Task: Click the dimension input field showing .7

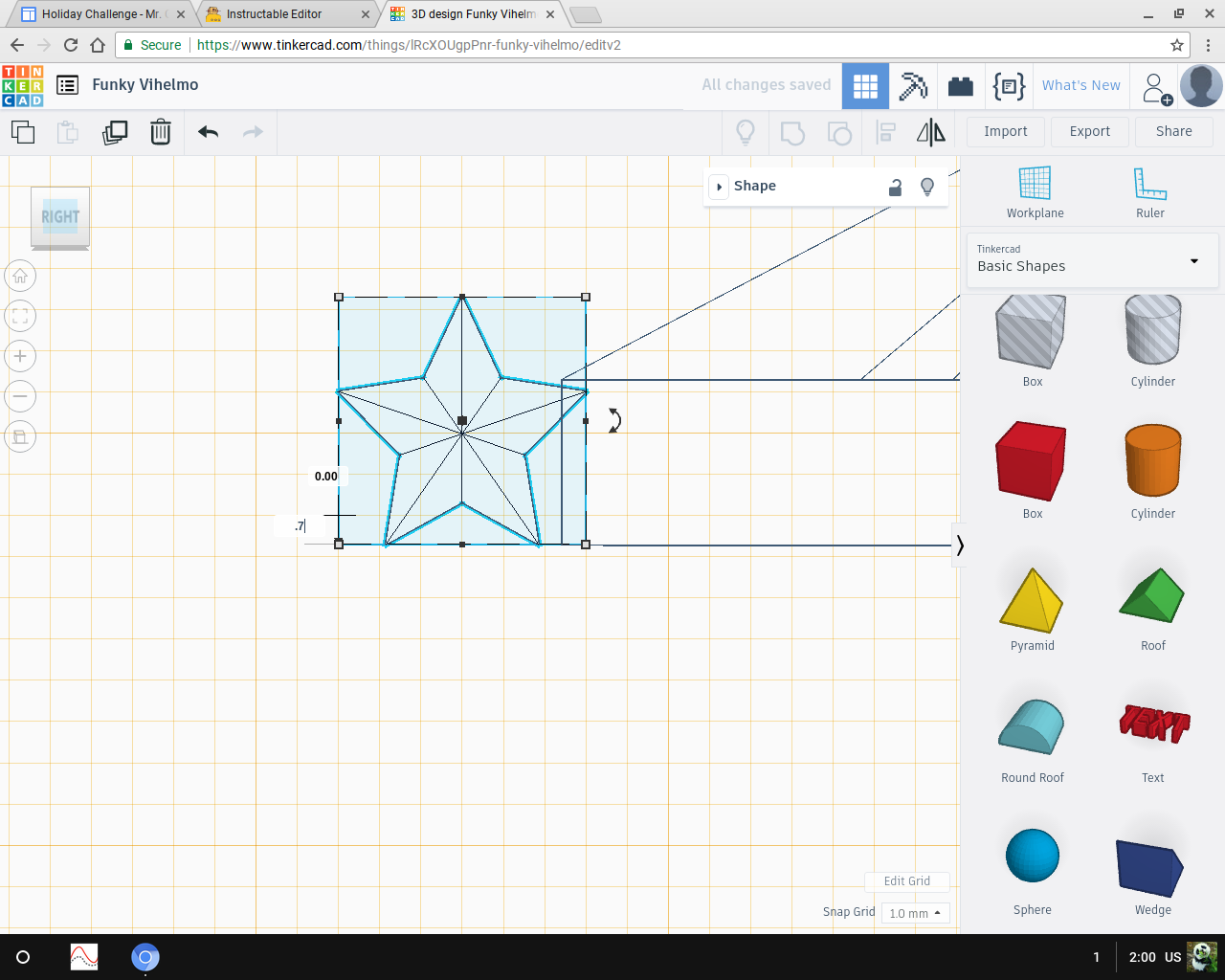Action: [x=300, y=526]
